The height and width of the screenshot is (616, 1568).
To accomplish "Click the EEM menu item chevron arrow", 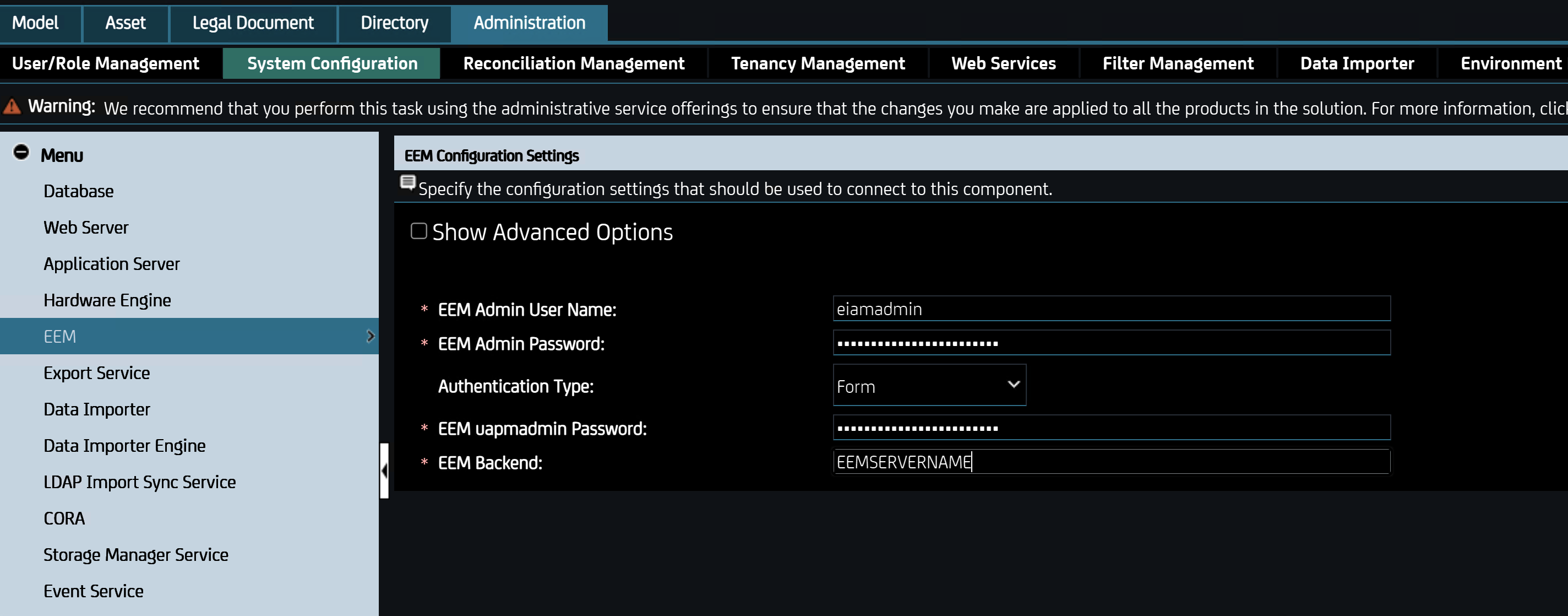I will 369,336.
